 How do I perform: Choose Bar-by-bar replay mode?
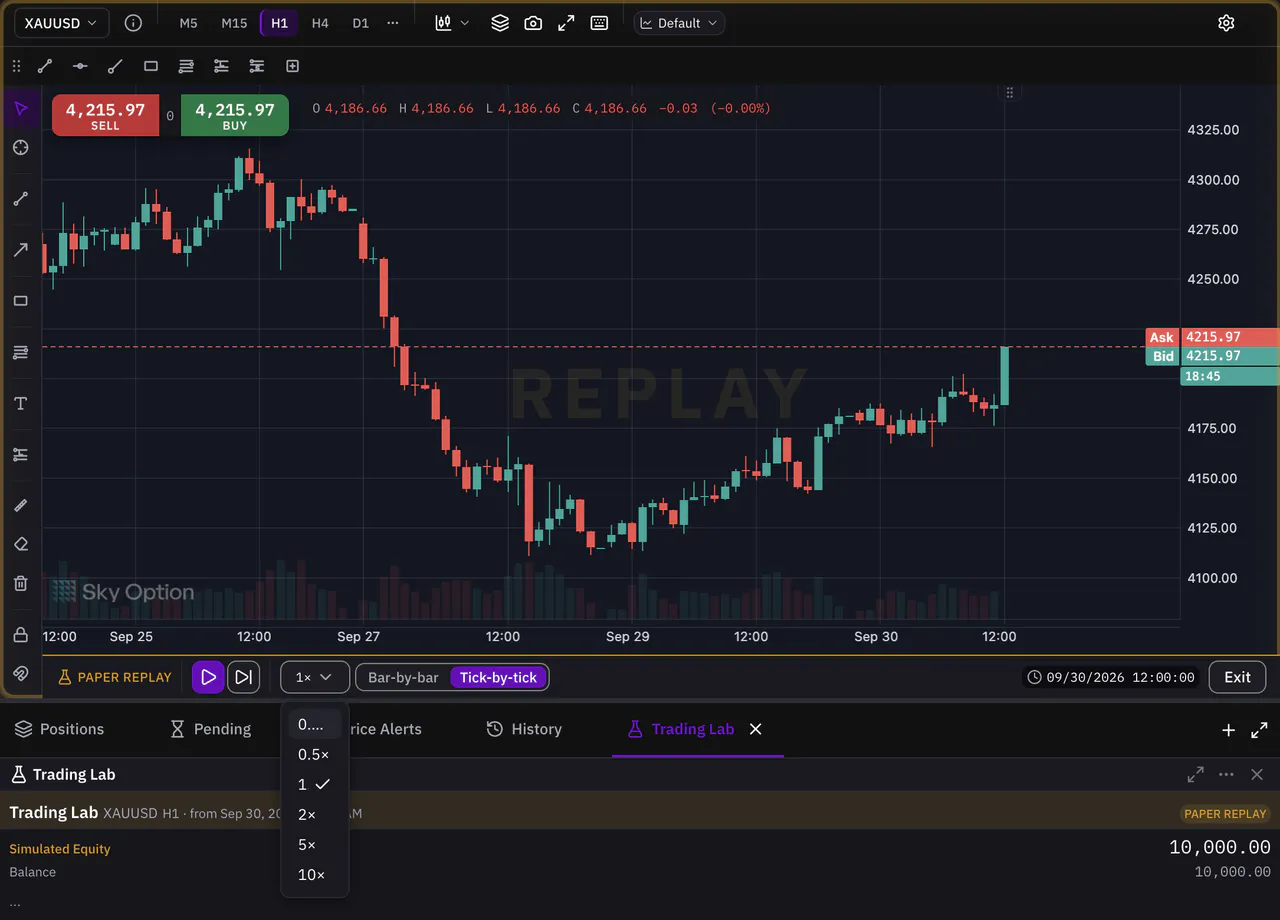[403, 677]
